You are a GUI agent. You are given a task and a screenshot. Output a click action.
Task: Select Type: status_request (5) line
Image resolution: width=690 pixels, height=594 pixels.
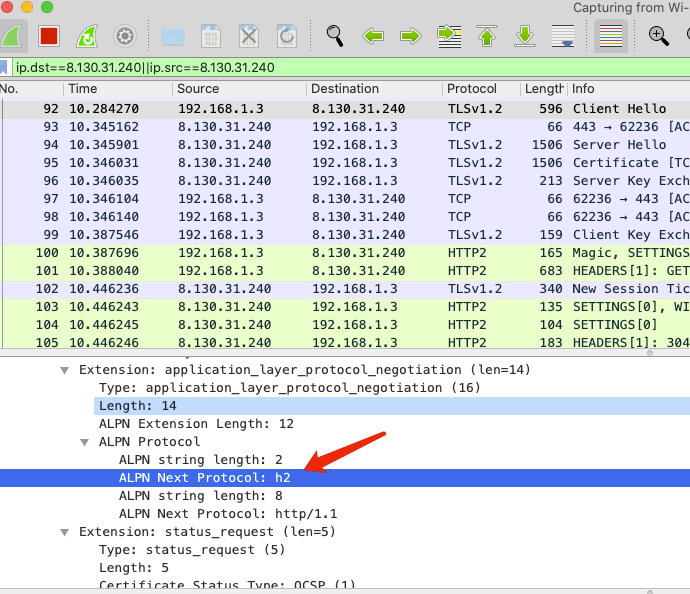192,550
